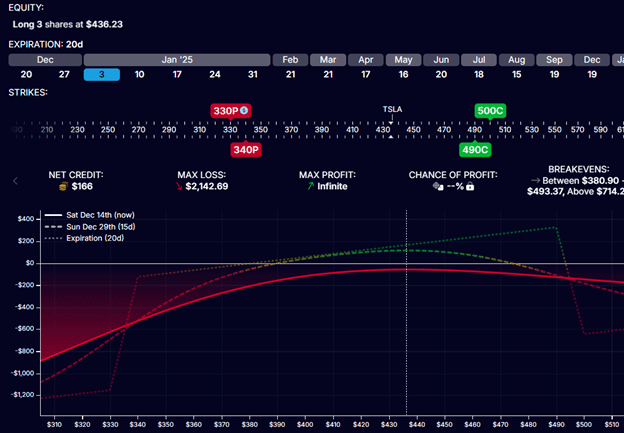Click the left chevron beside Net Credit
The width and height of the screenshot is (624, 433).
(15, 181)
